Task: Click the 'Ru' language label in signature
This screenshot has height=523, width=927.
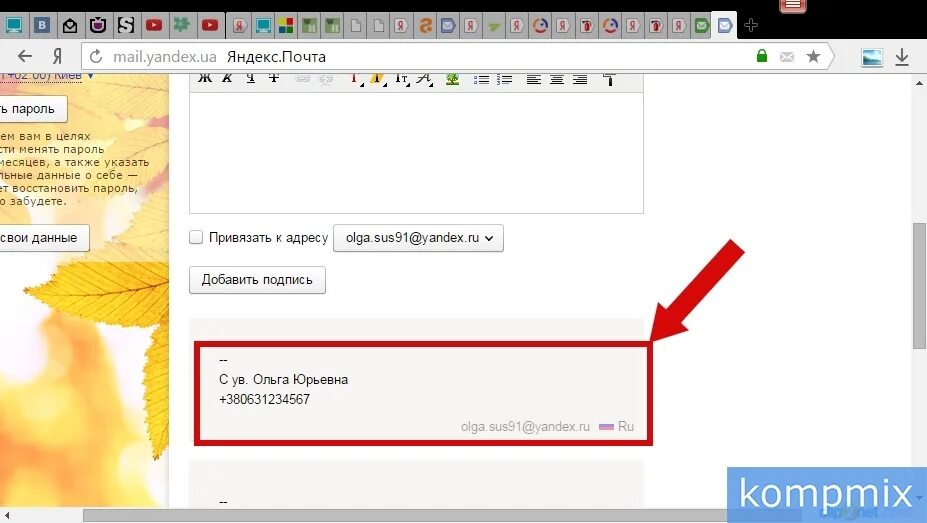Action: coord(625,427)
